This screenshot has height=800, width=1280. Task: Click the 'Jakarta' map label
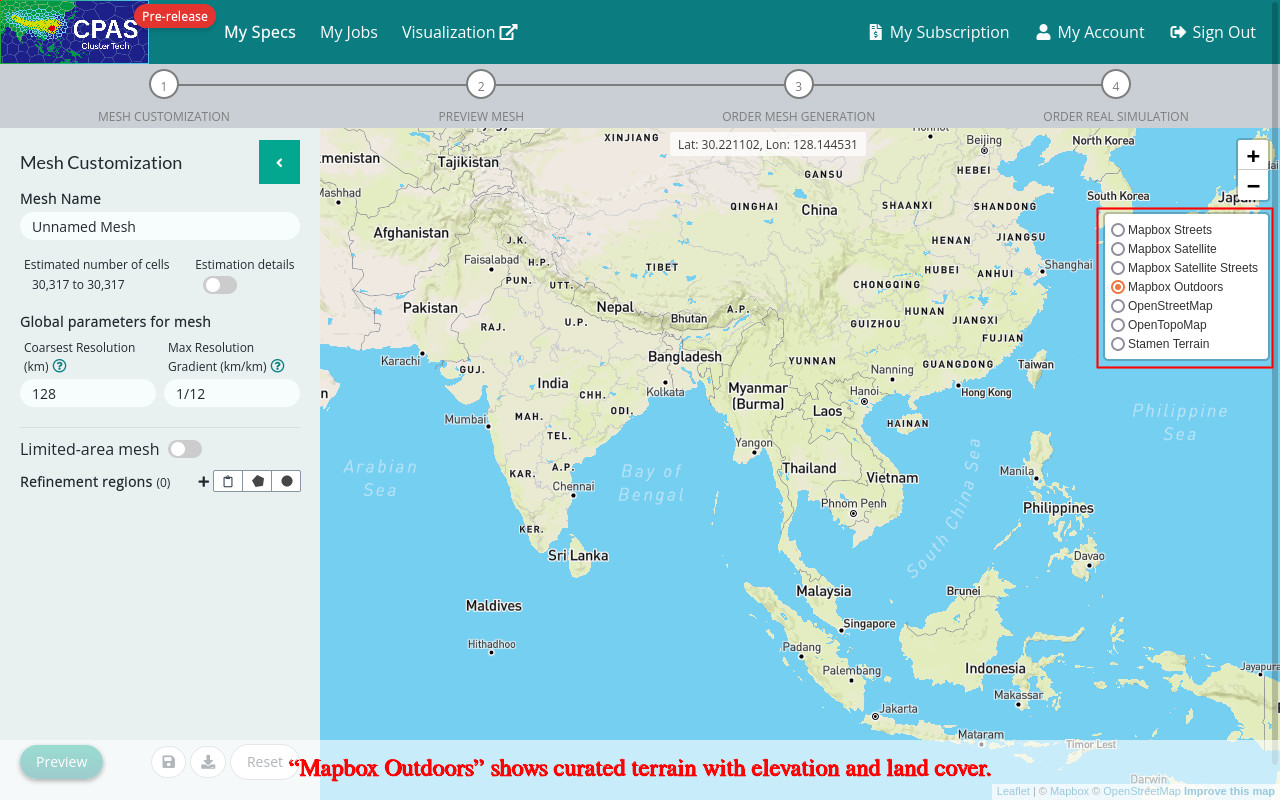(x=898, y=709)
